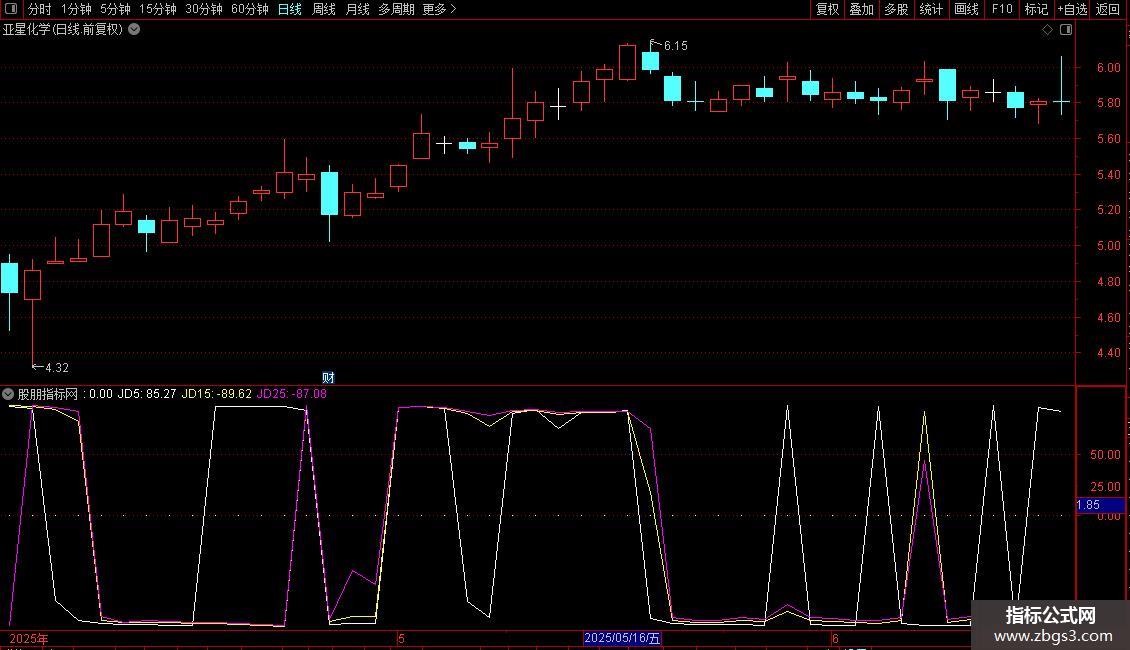Add stock via +自选 button
The image size is (1130, 650).
pos(1072,9)
